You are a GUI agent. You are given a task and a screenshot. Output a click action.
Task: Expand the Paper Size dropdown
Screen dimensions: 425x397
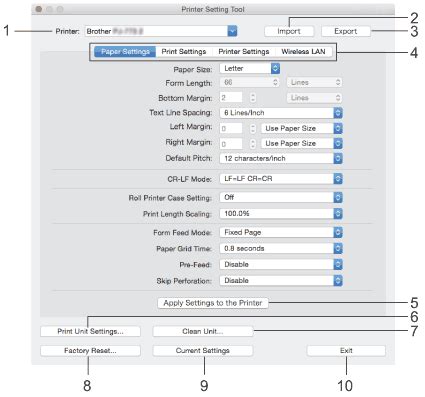tap(250, 68)
